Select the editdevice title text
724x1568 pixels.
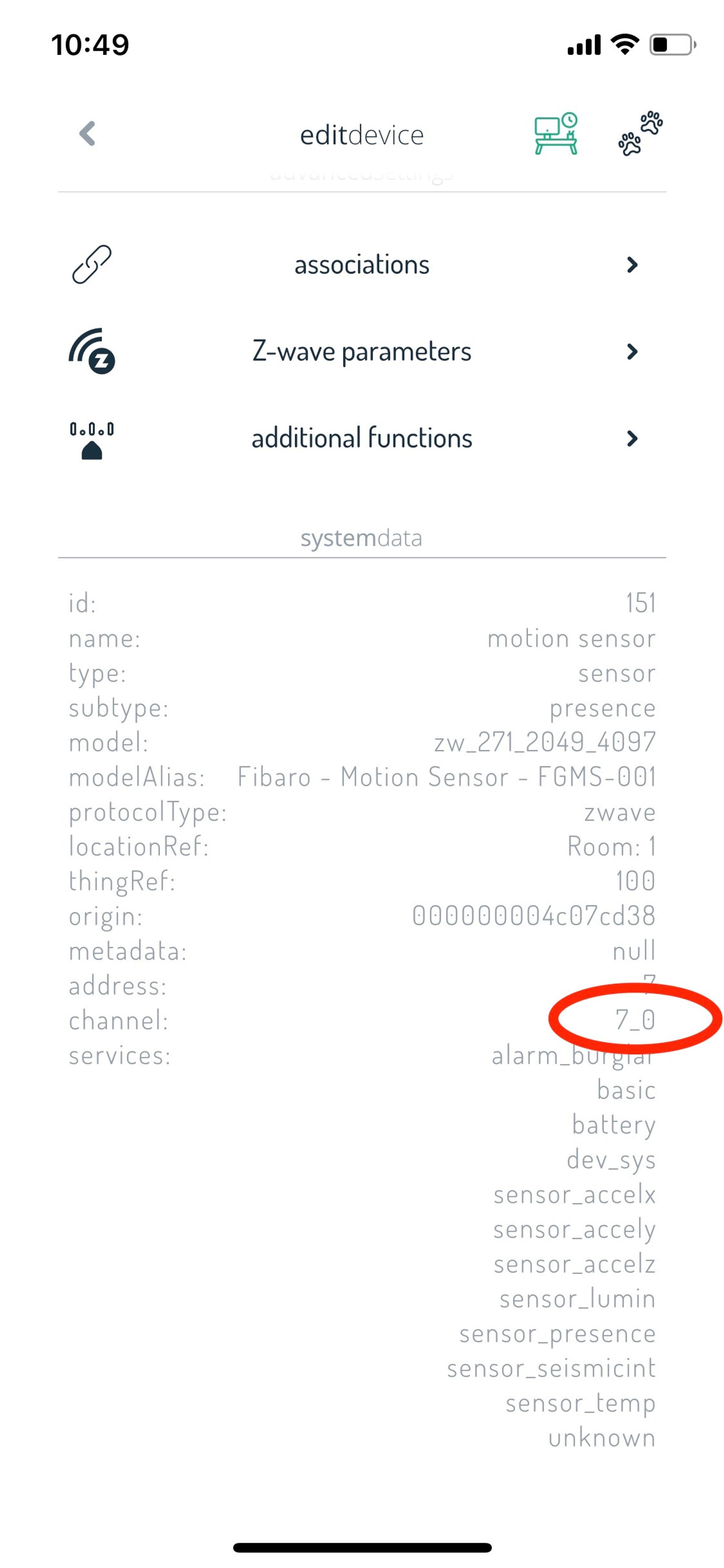click(x=362, y=135)
